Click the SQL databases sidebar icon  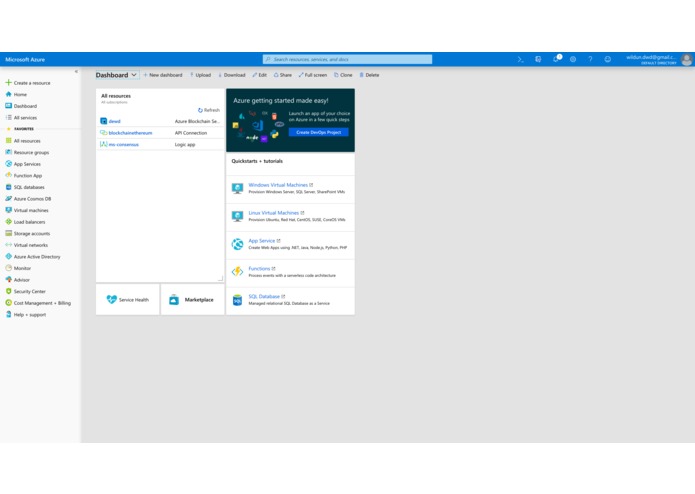[8, 187]
